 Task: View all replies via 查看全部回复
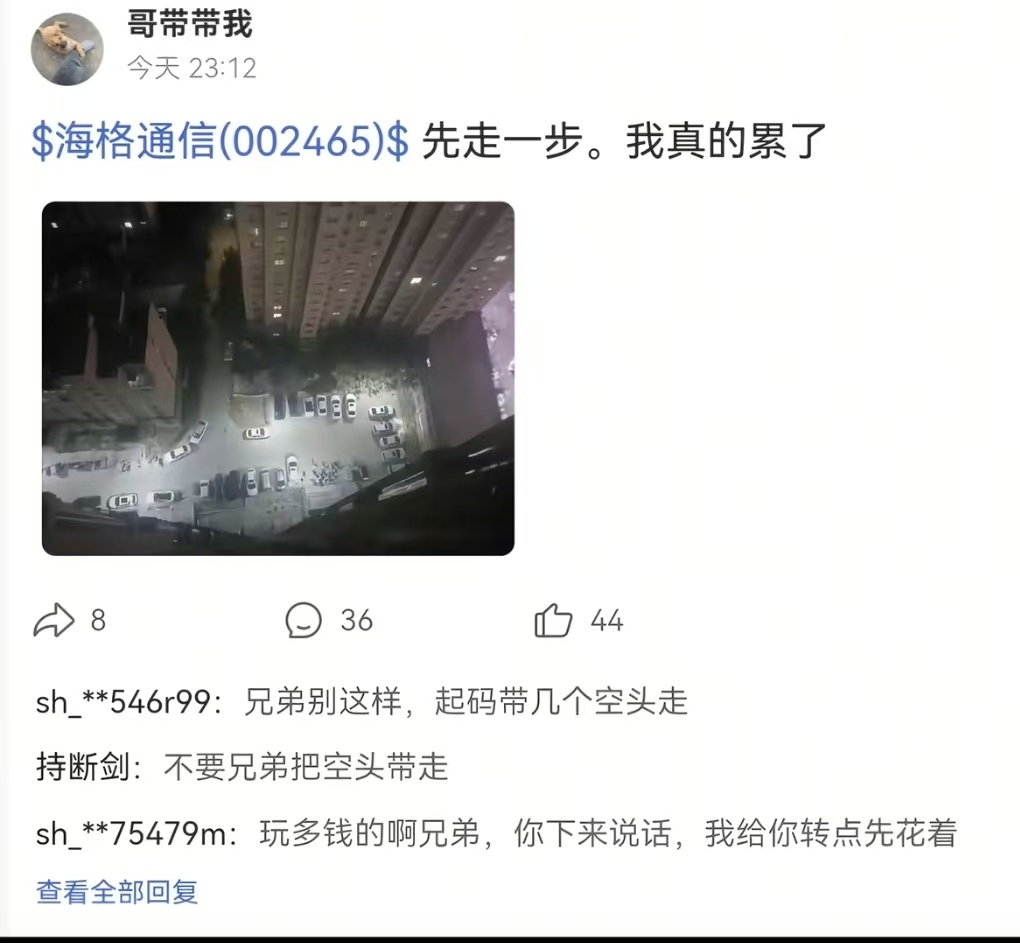pyautogui.click(x=117, y=892)
